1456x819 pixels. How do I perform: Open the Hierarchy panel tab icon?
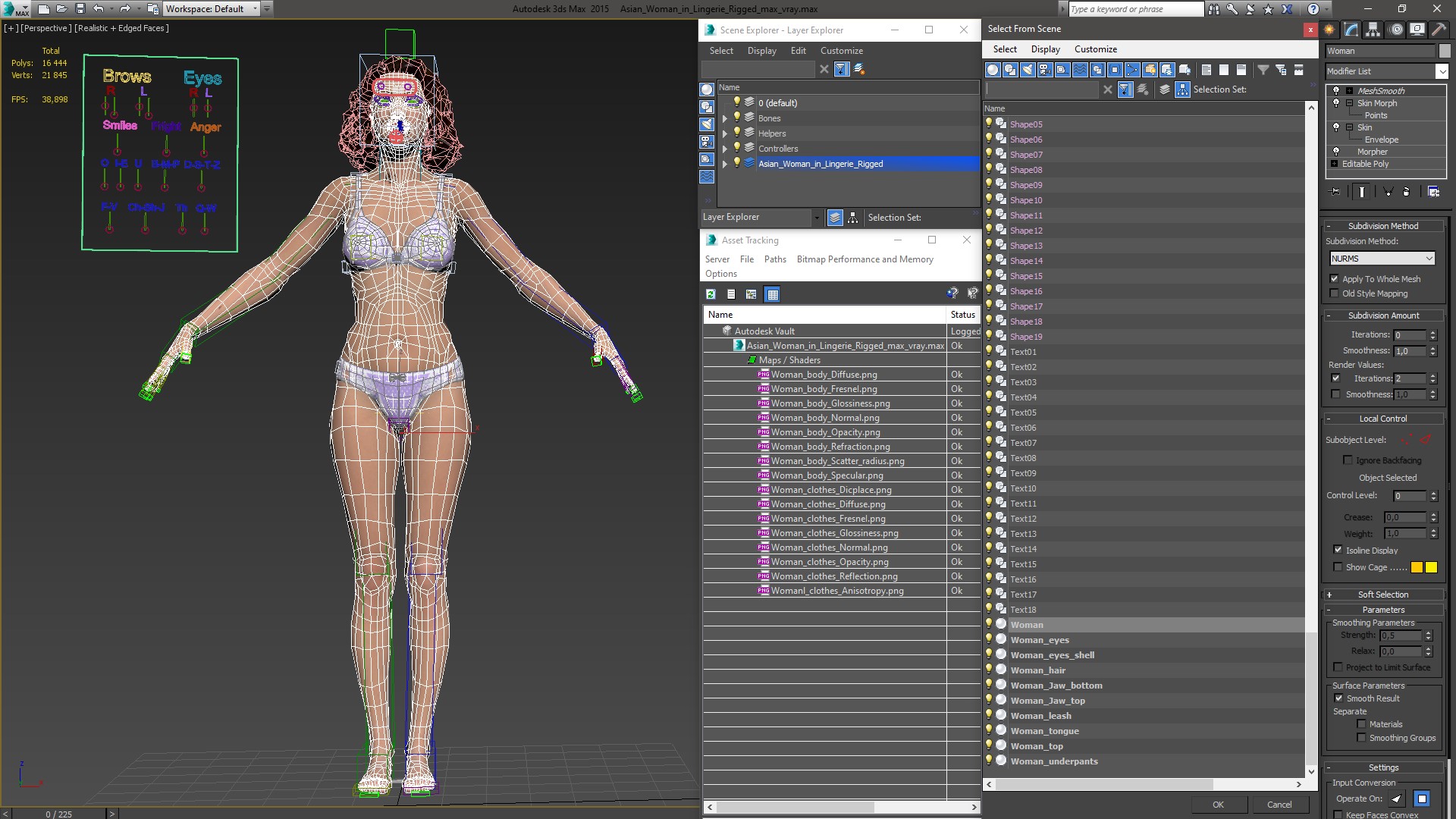1373,30
